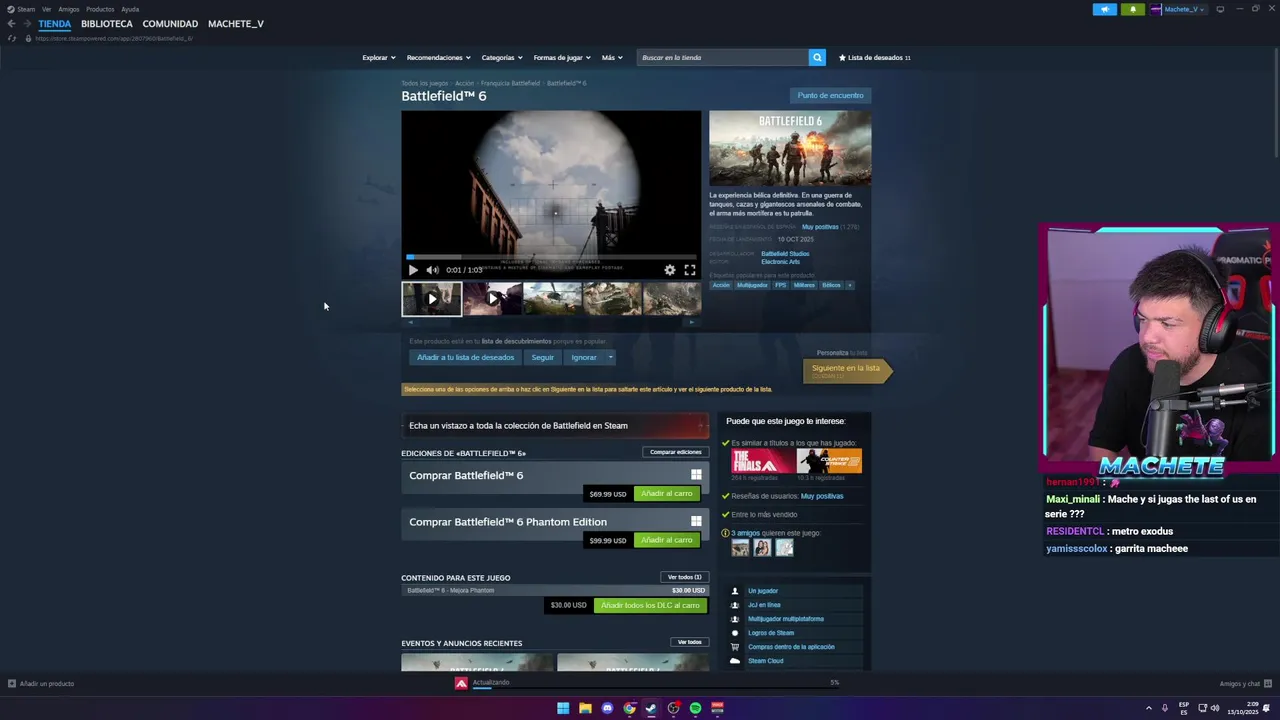Play the Battlefield 6 trailer video

413,270
